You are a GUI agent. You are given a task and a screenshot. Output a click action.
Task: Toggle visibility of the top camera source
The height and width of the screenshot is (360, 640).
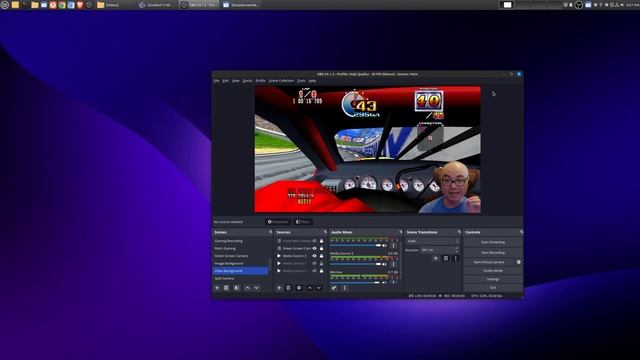point(314,241)
